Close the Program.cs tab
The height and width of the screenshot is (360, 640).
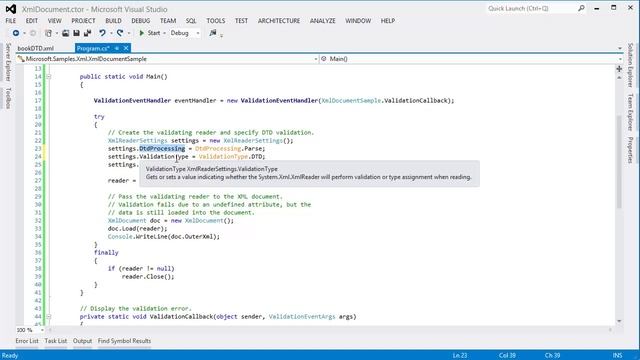pyautogui.click(x=126, y=48)
